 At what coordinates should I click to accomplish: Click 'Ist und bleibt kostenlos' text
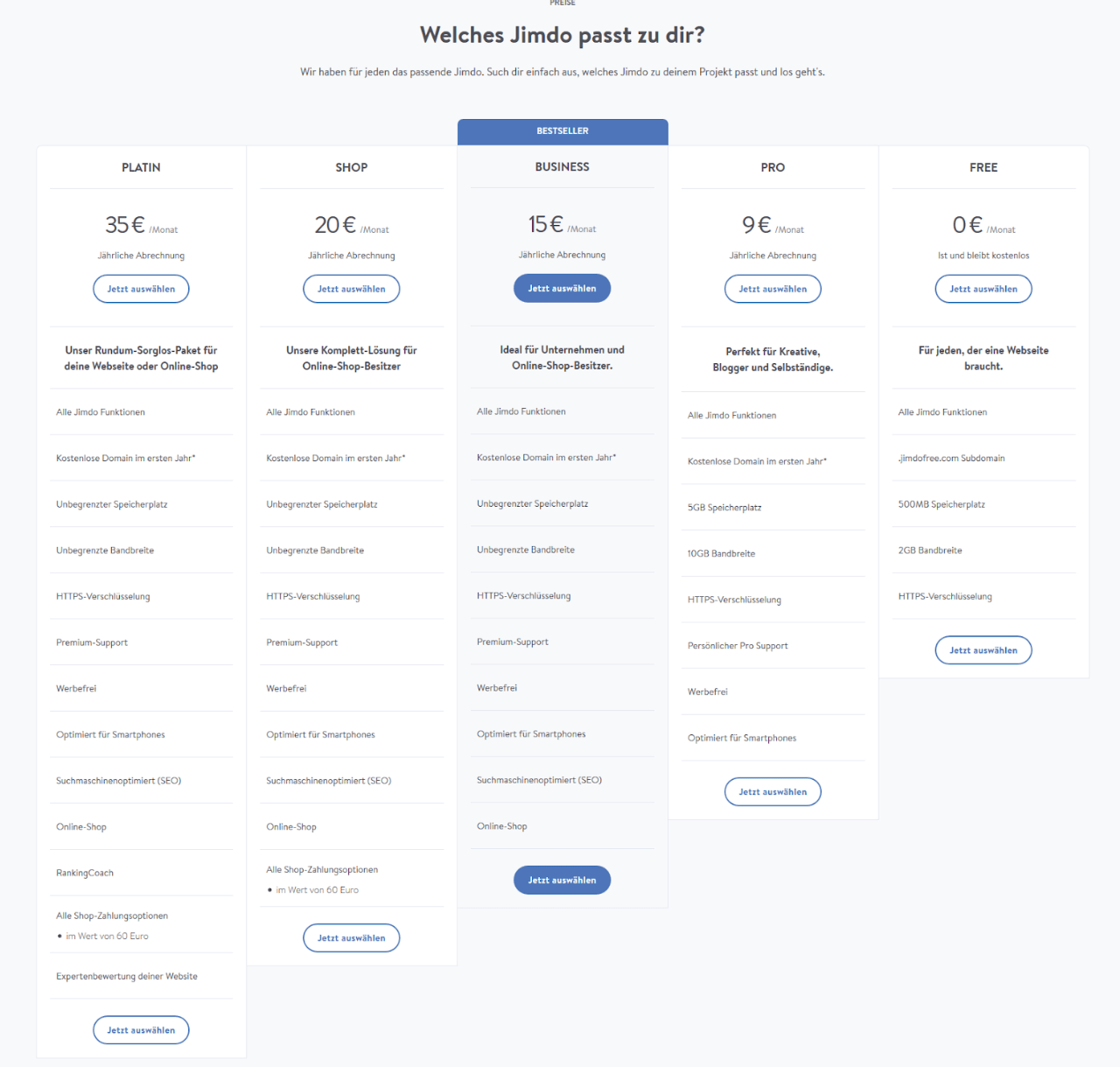[x=983, y=256]
